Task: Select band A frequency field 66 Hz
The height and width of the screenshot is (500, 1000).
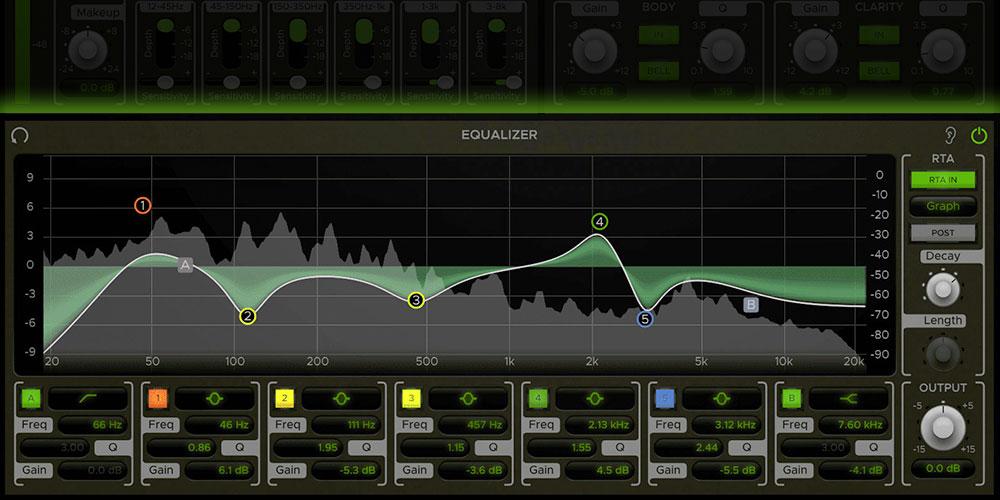Action: tap(93, 425)
